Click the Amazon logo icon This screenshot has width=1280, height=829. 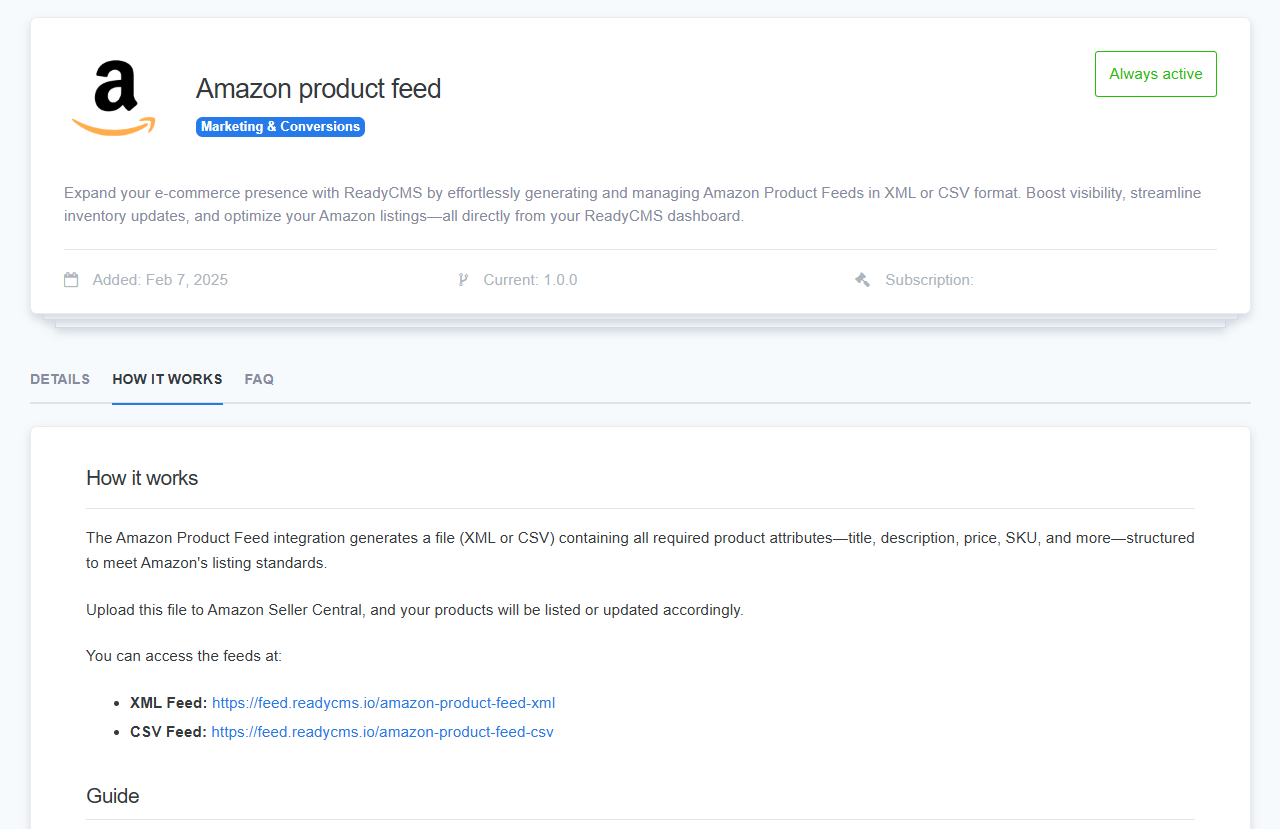[x=114, y=97]
